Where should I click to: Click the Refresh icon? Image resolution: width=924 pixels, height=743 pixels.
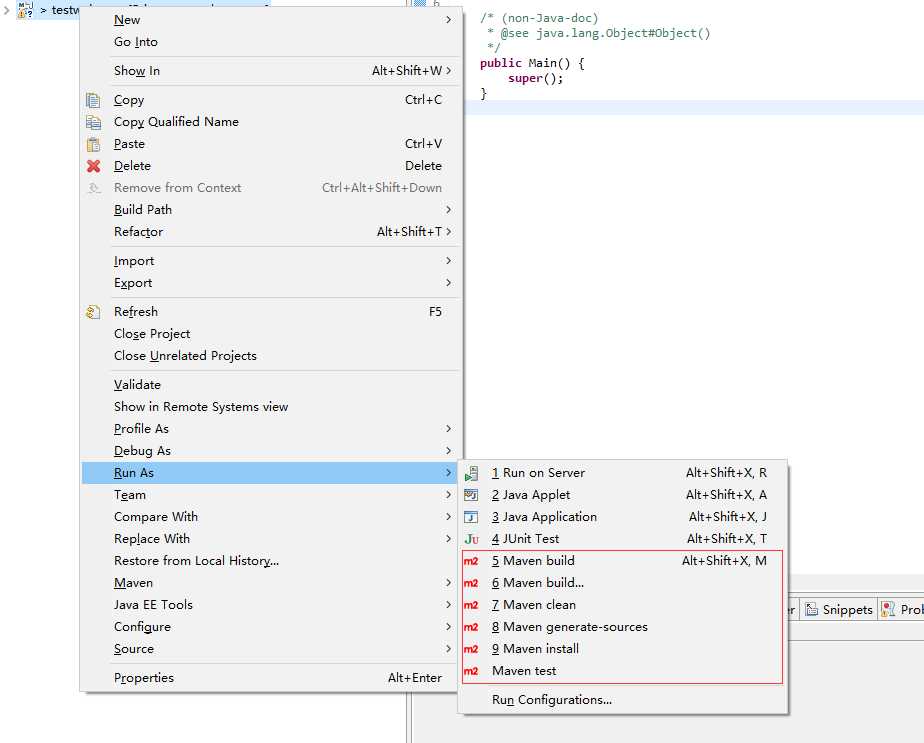click(93, 312)
